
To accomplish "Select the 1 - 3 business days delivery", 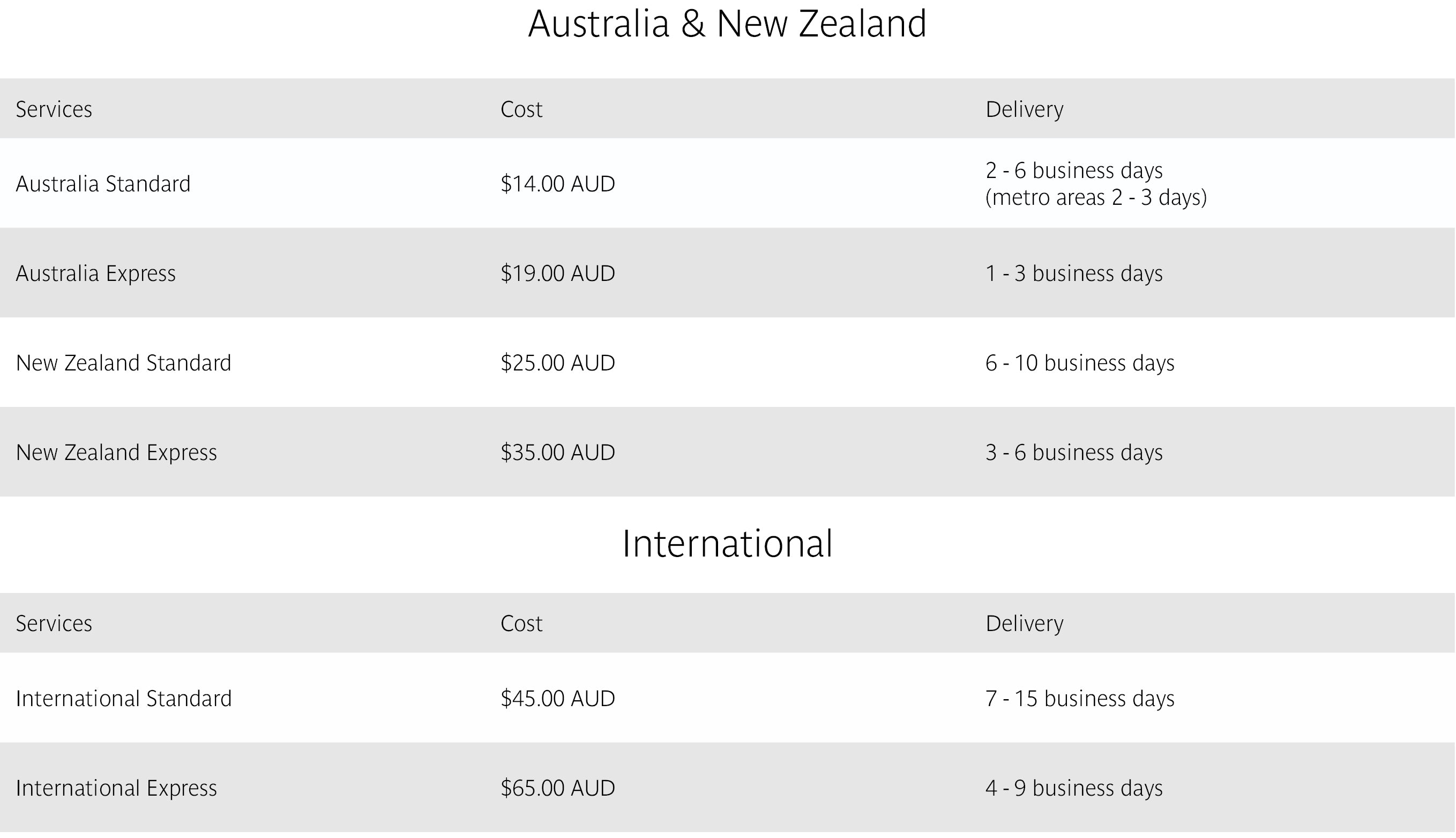I will coord(1073,273).
